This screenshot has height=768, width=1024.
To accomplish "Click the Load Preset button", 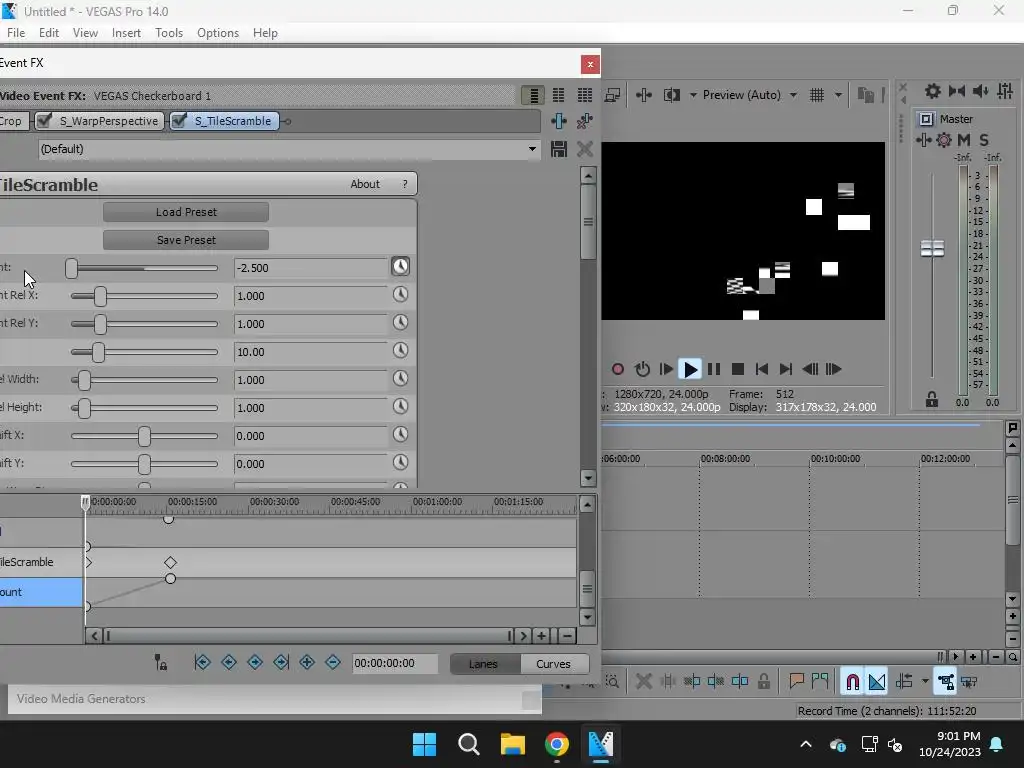I will click(x=186, y=212).
